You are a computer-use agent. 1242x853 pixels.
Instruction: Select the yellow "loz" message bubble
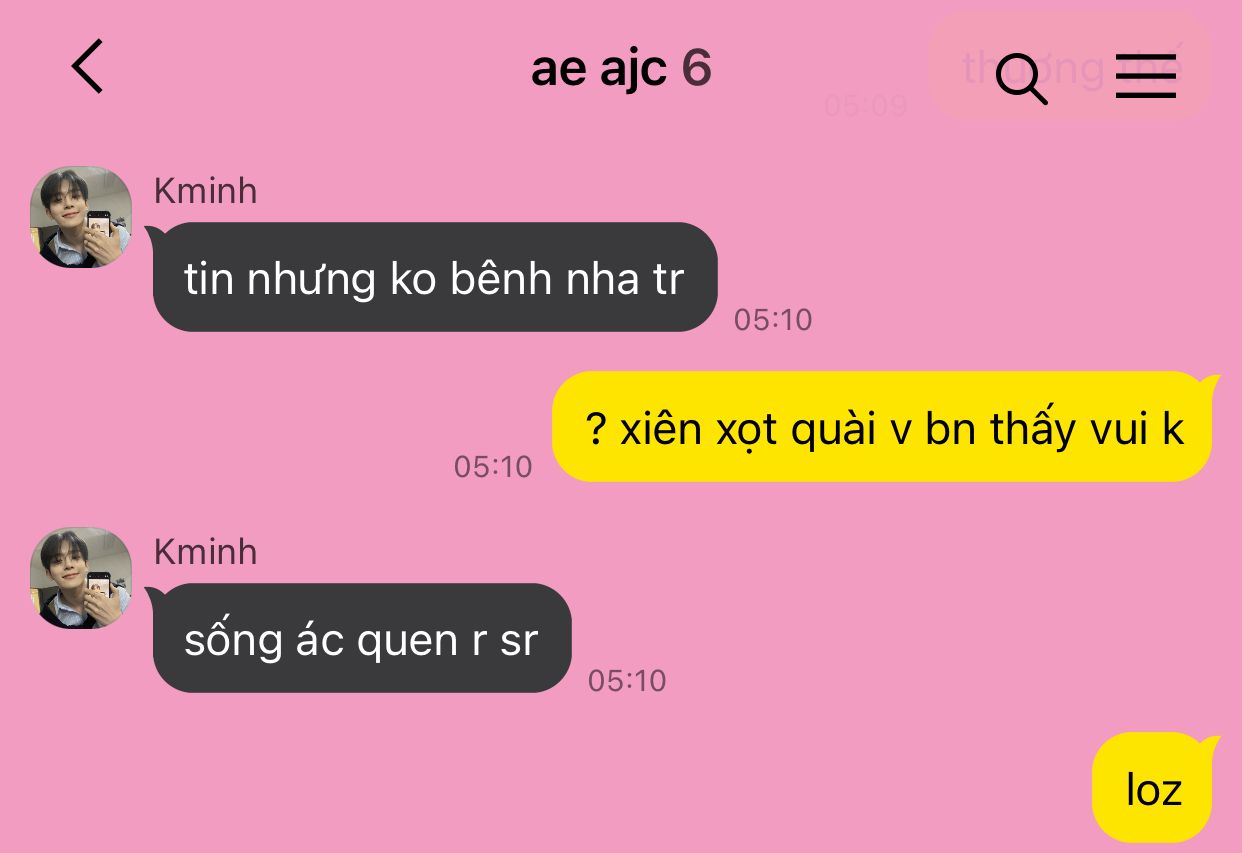click(x=1155, y=788)
